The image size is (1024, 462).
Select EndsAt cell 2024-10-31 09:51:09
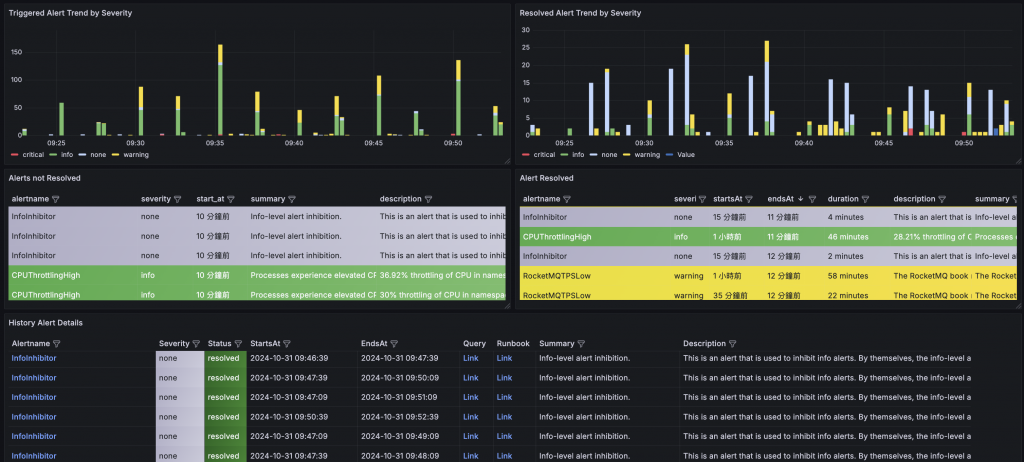pos(408,397)
